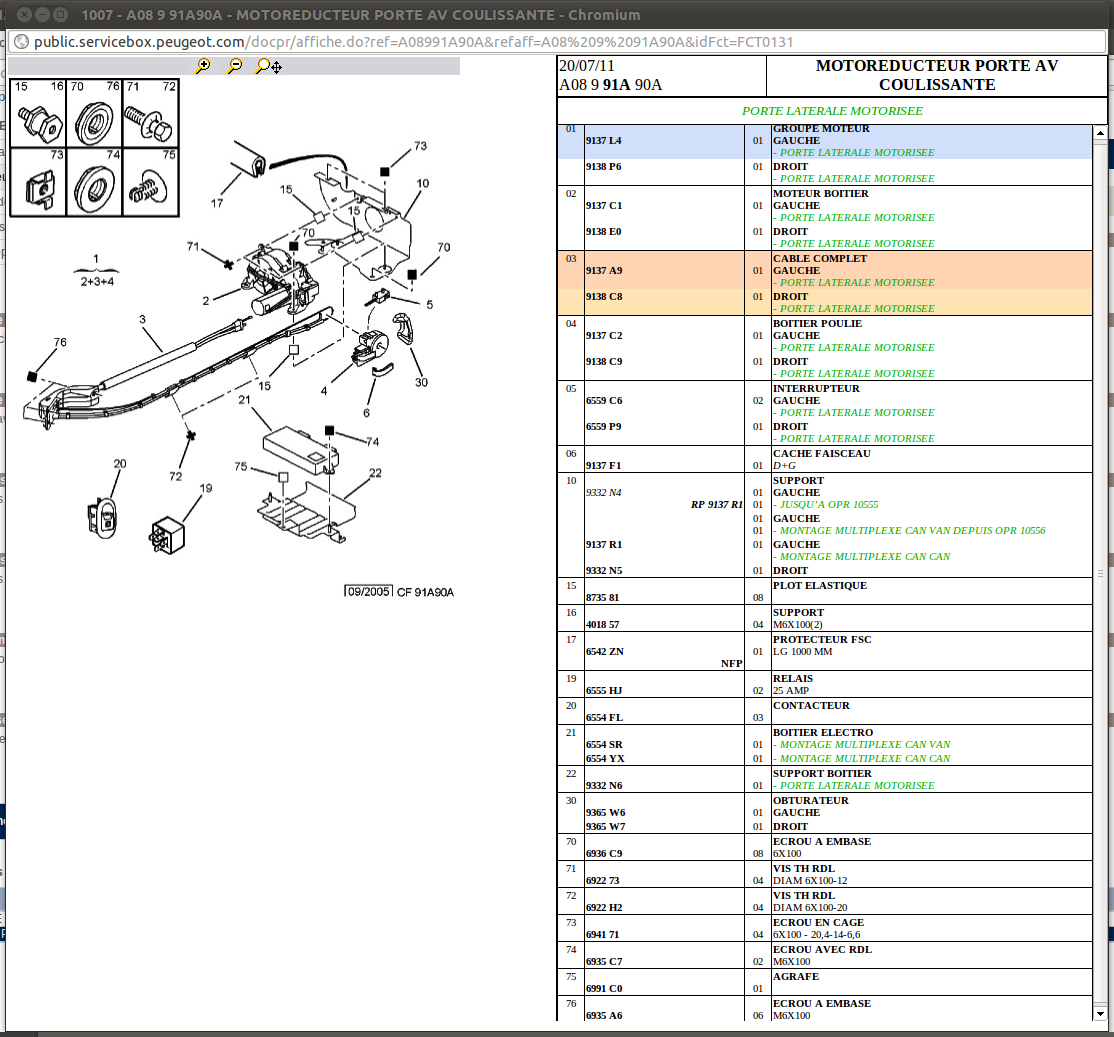Select part number 9138 C8
1114x1037 pixels.
604,297
